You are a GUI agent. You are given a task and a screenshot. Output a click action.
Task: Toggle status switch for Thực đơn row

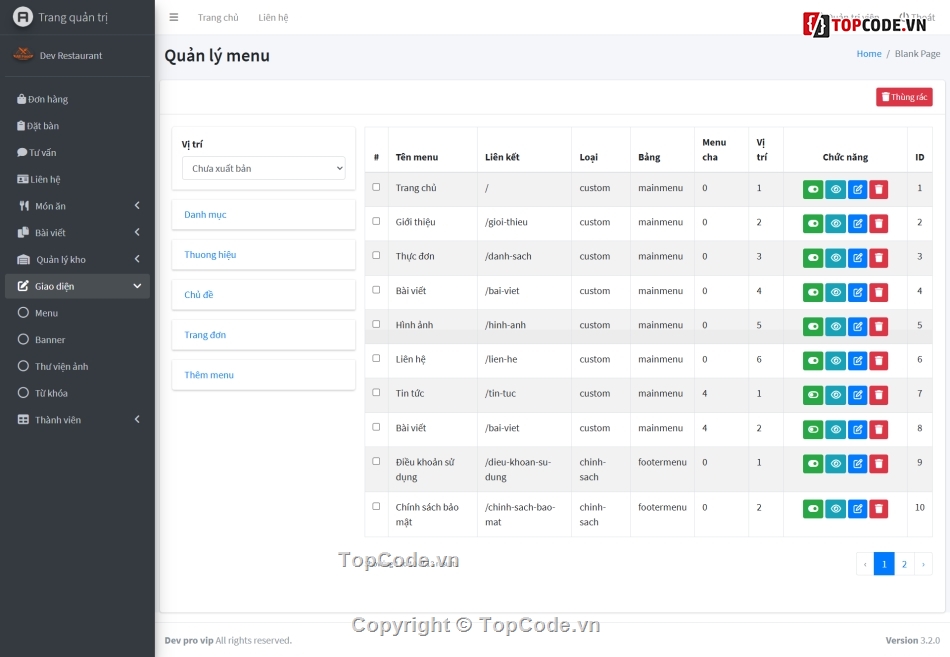point(813,258)
